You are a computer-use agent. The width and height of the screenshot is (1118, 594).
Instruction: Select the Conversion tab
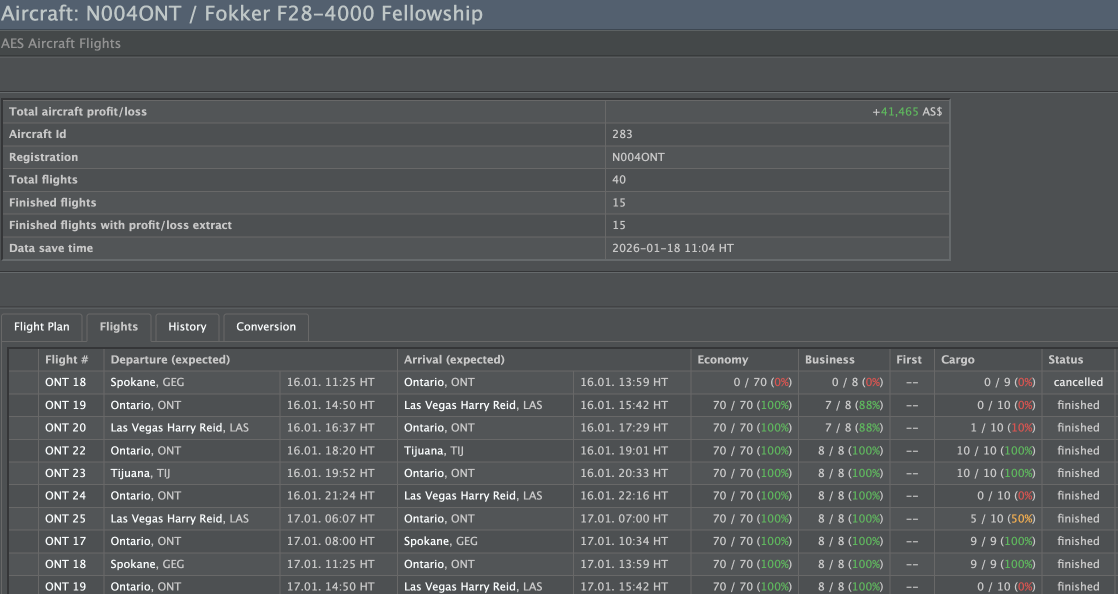pos(266,327)
